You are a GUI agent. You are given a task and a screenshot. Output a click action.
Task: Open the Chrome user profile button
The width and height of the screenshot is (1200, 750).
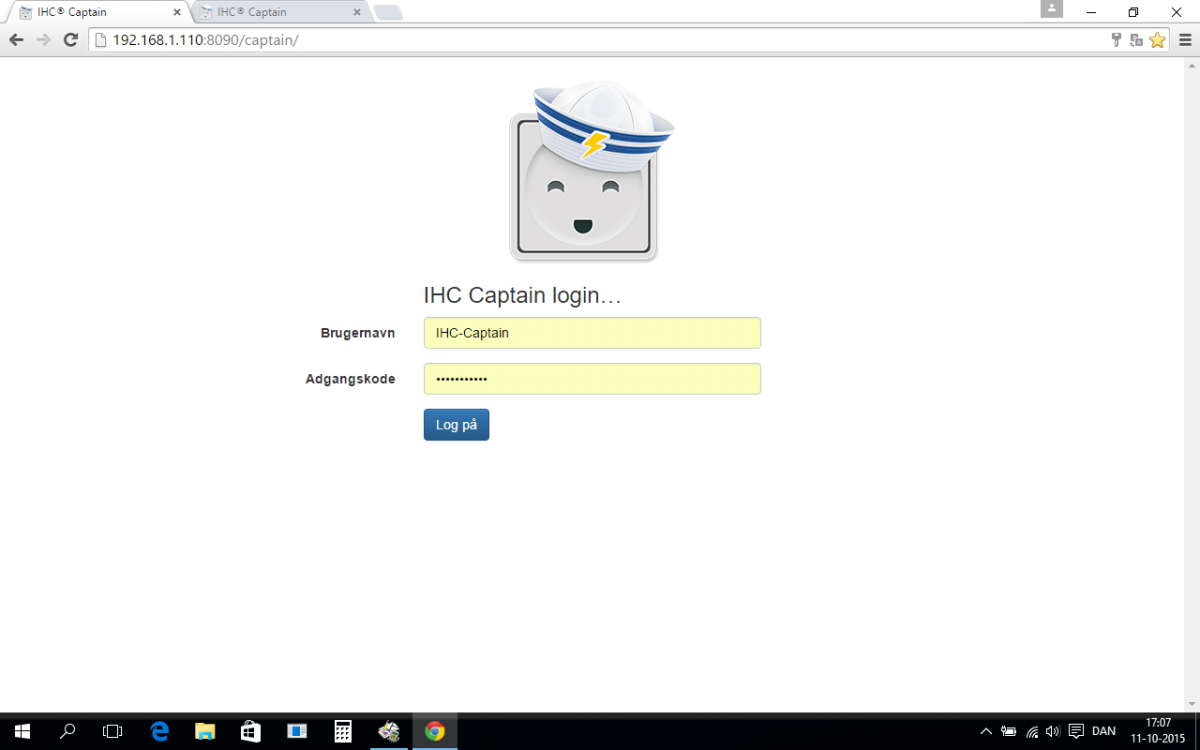point(1051,9)
